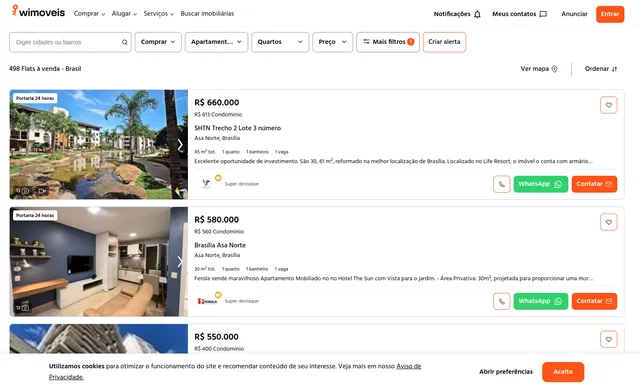The width and height of the screenshot is (640, 389).
Task: Call advertiser of R$ 660.000 listing
Action: 502,184
